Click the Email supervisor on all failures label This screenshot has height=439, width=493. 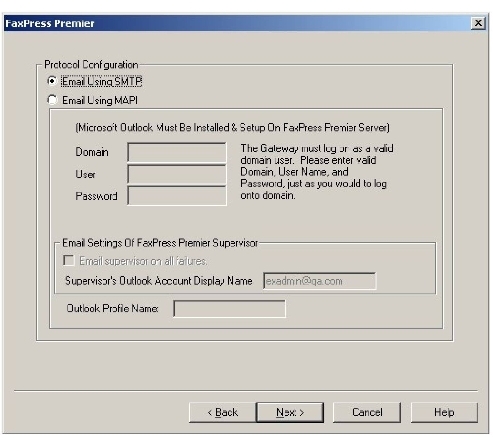[x=143, y=261]
